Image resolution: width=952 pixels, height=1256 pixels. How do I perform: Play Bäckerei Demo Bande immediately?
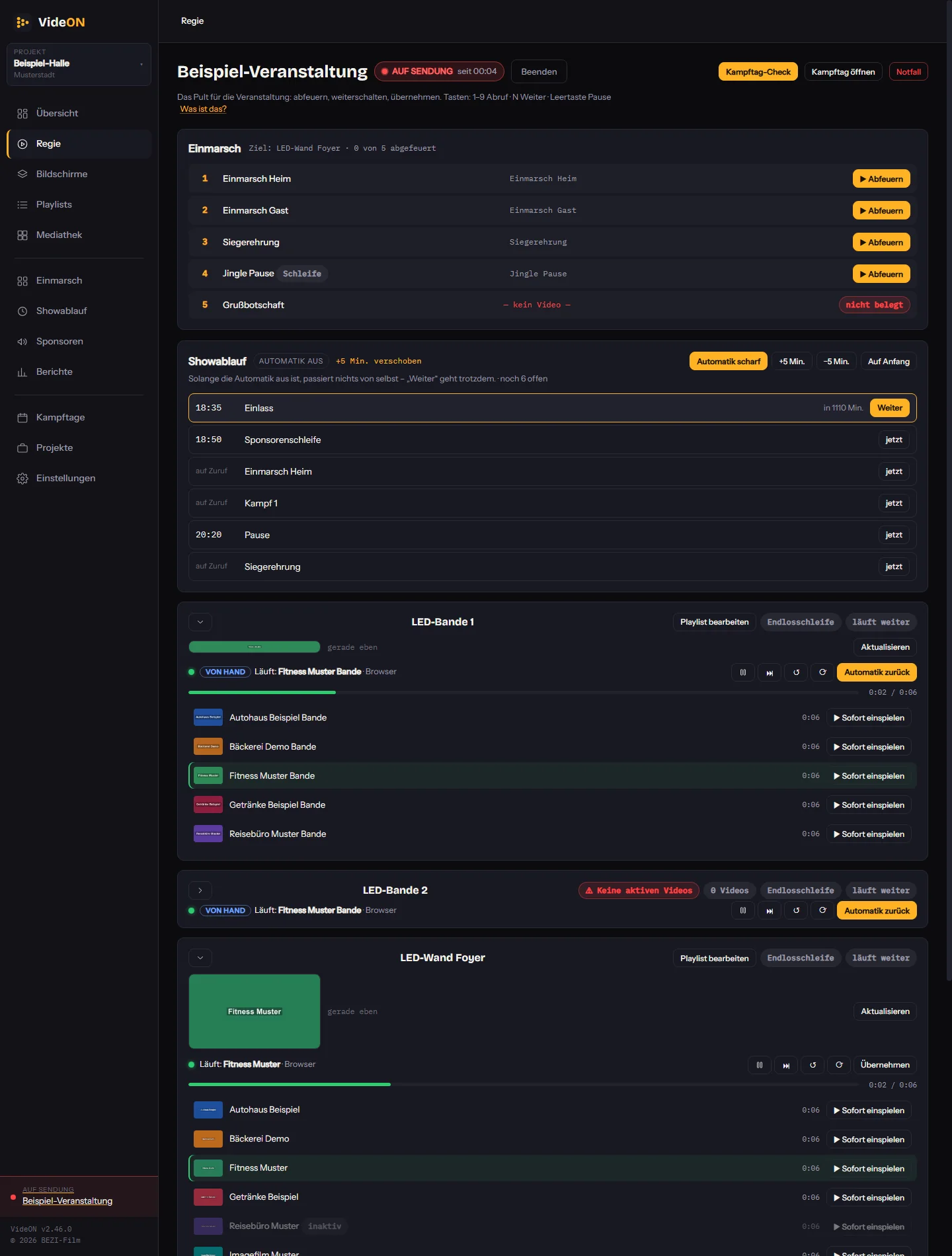coord(869,747)
